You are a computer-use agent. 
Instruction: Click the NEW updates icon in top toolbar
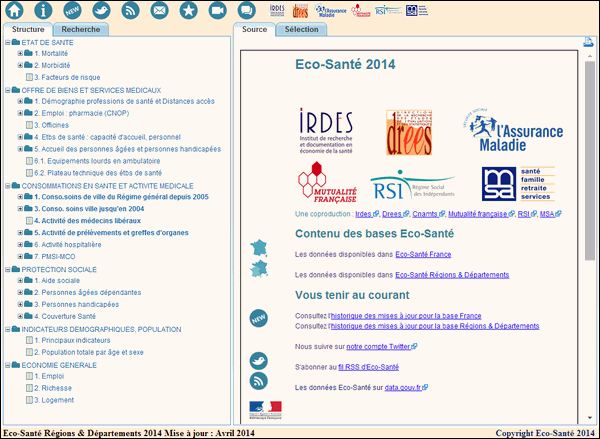tap(72, 10)
